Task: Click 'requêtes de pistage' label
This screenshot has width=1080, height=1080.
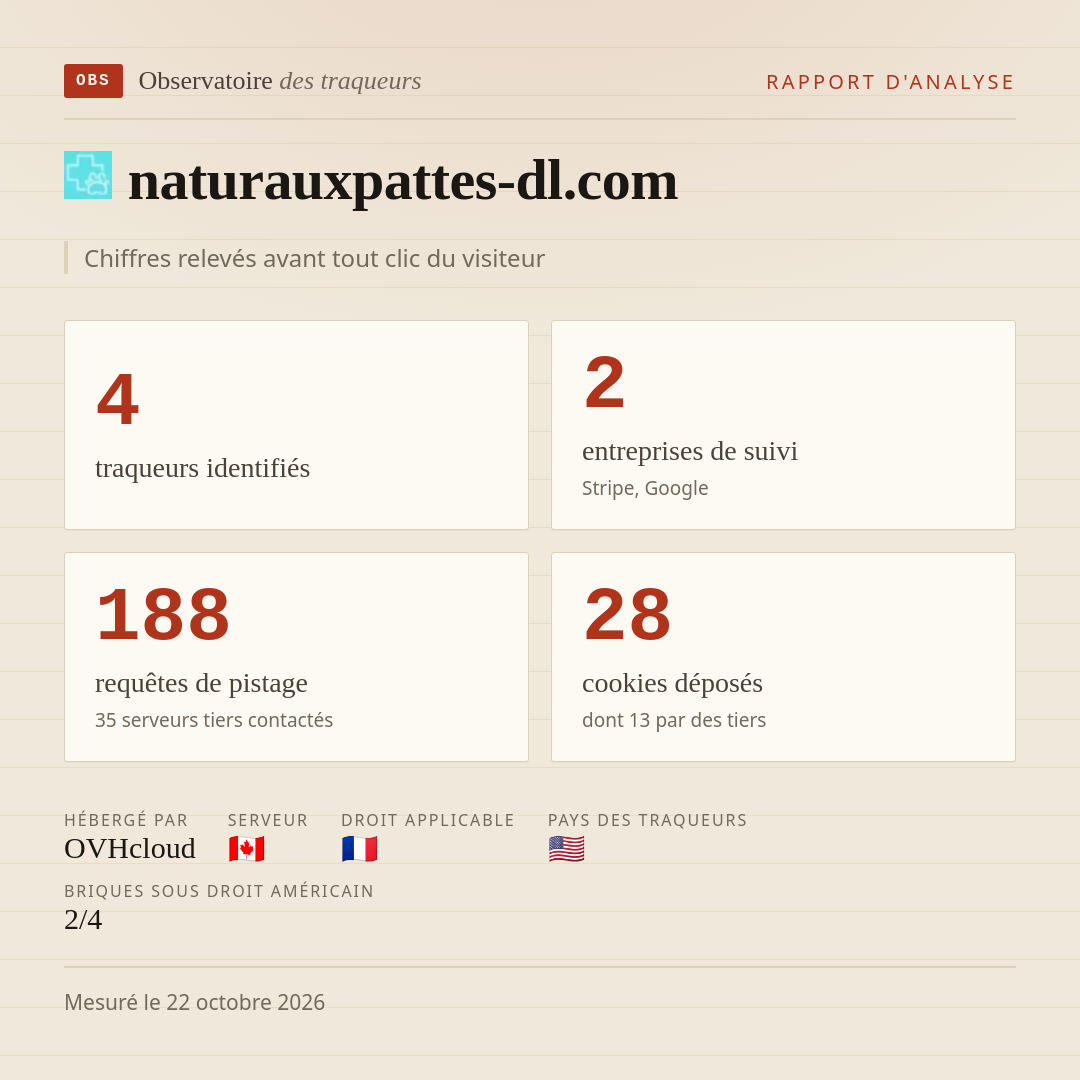Action: pyautogui.click(x=201, y=683)
